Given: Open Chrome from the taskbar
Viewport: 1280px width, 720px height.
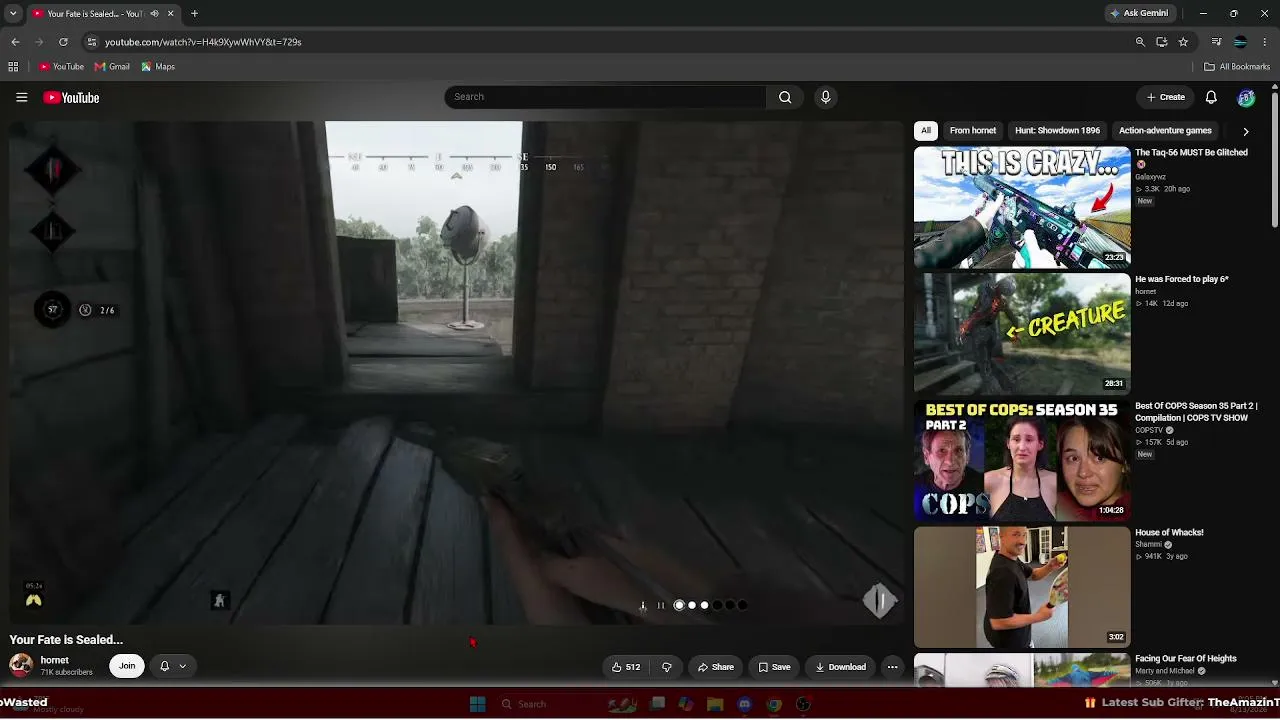Looking at the screenshot, I should [x=774, y=704].
